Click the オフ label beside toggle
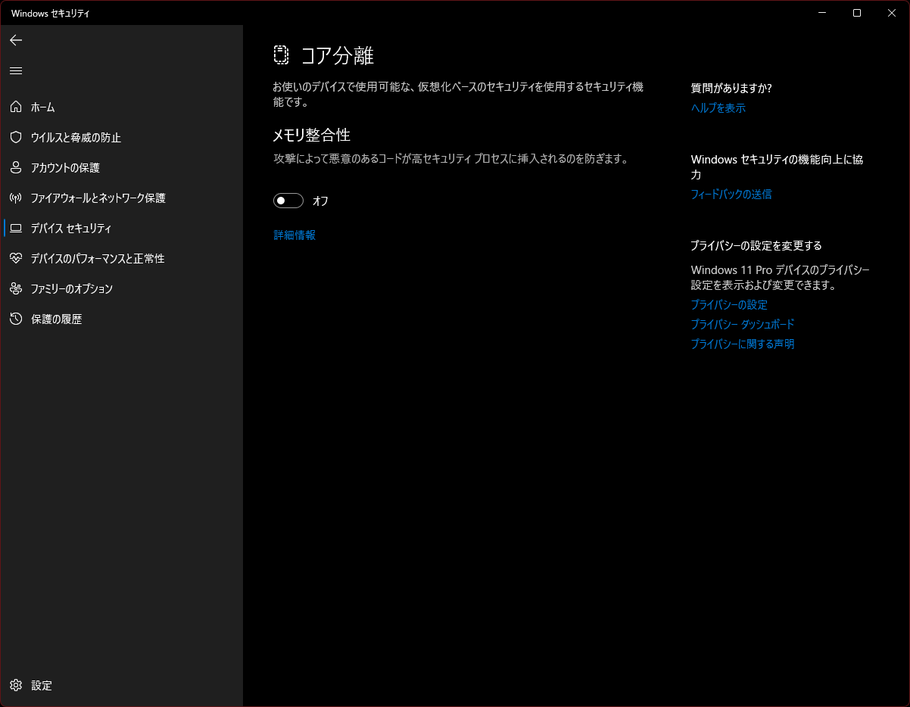The width and height of the screenshot is (910, 707). tap(320, 201)
